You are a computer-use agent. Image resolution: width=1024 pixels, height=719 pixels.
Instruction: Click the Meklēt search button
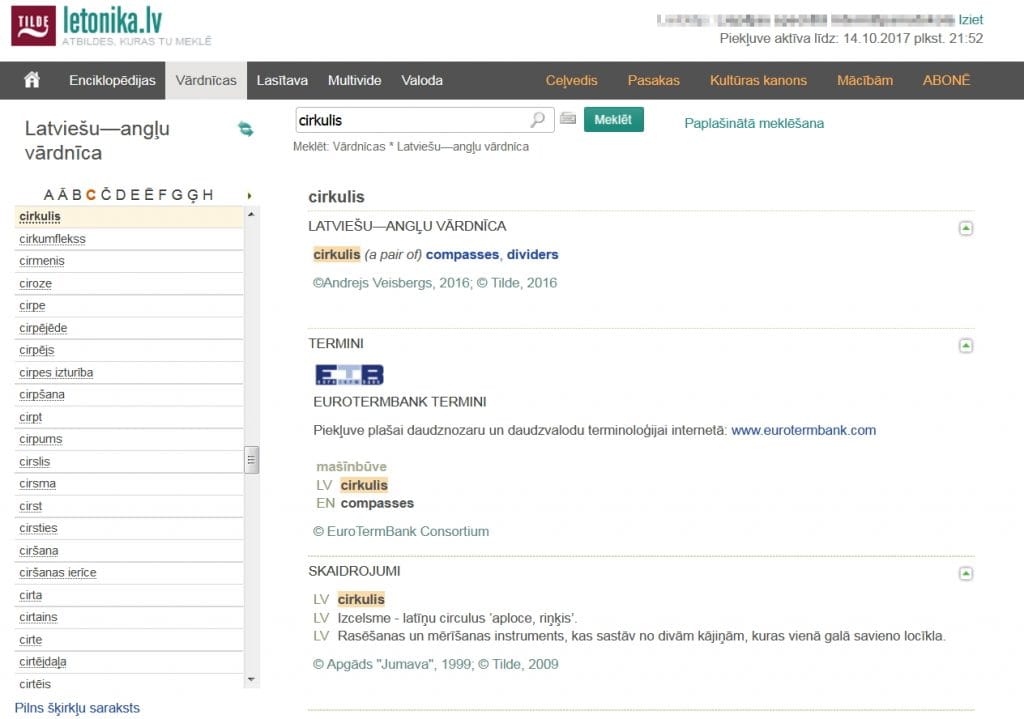point(613,120)
